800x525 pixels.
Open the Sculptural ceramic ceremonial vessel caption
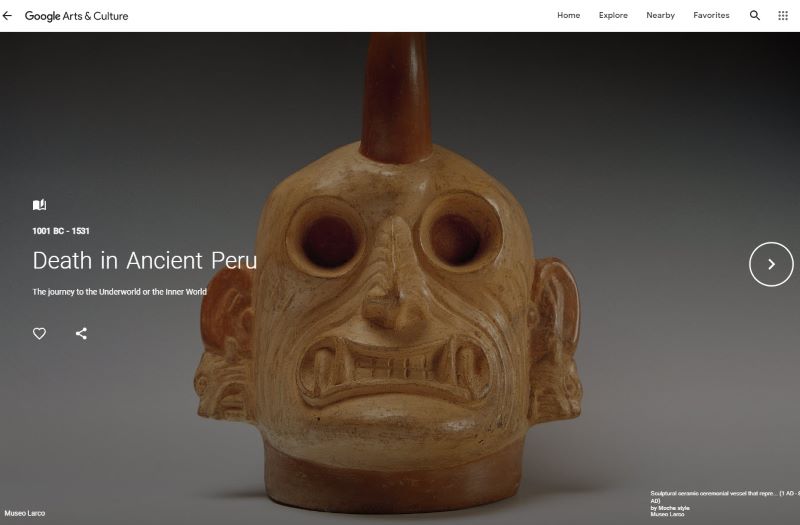(x=722, y=497)
